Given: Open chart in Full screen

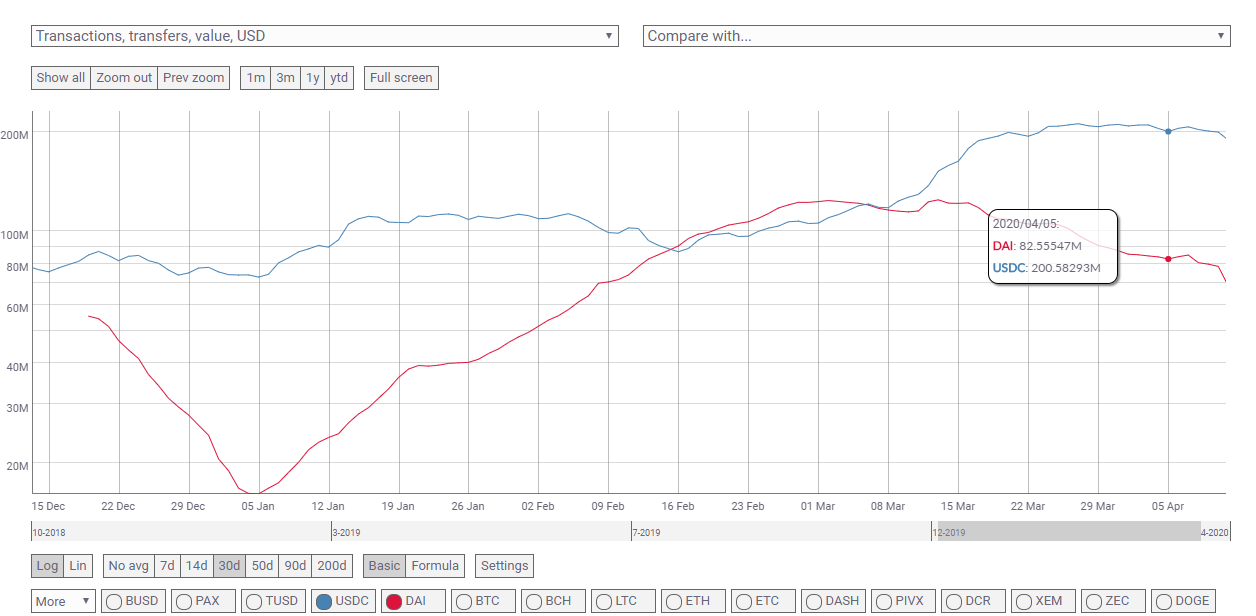Looking at the screenshot, I should (401, 78).
